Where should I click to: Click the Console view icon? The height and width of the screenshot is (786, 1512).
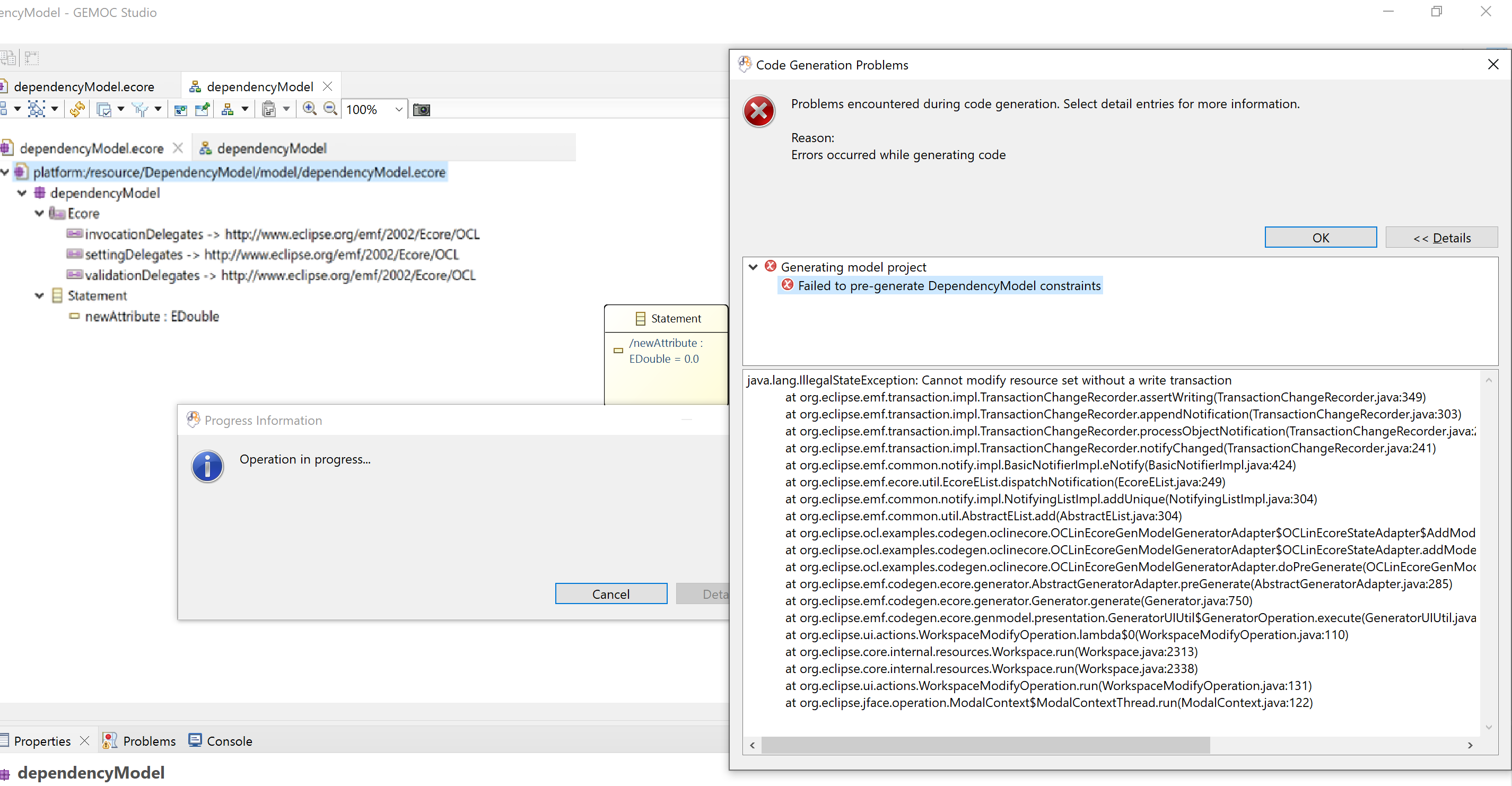point(195,740)
